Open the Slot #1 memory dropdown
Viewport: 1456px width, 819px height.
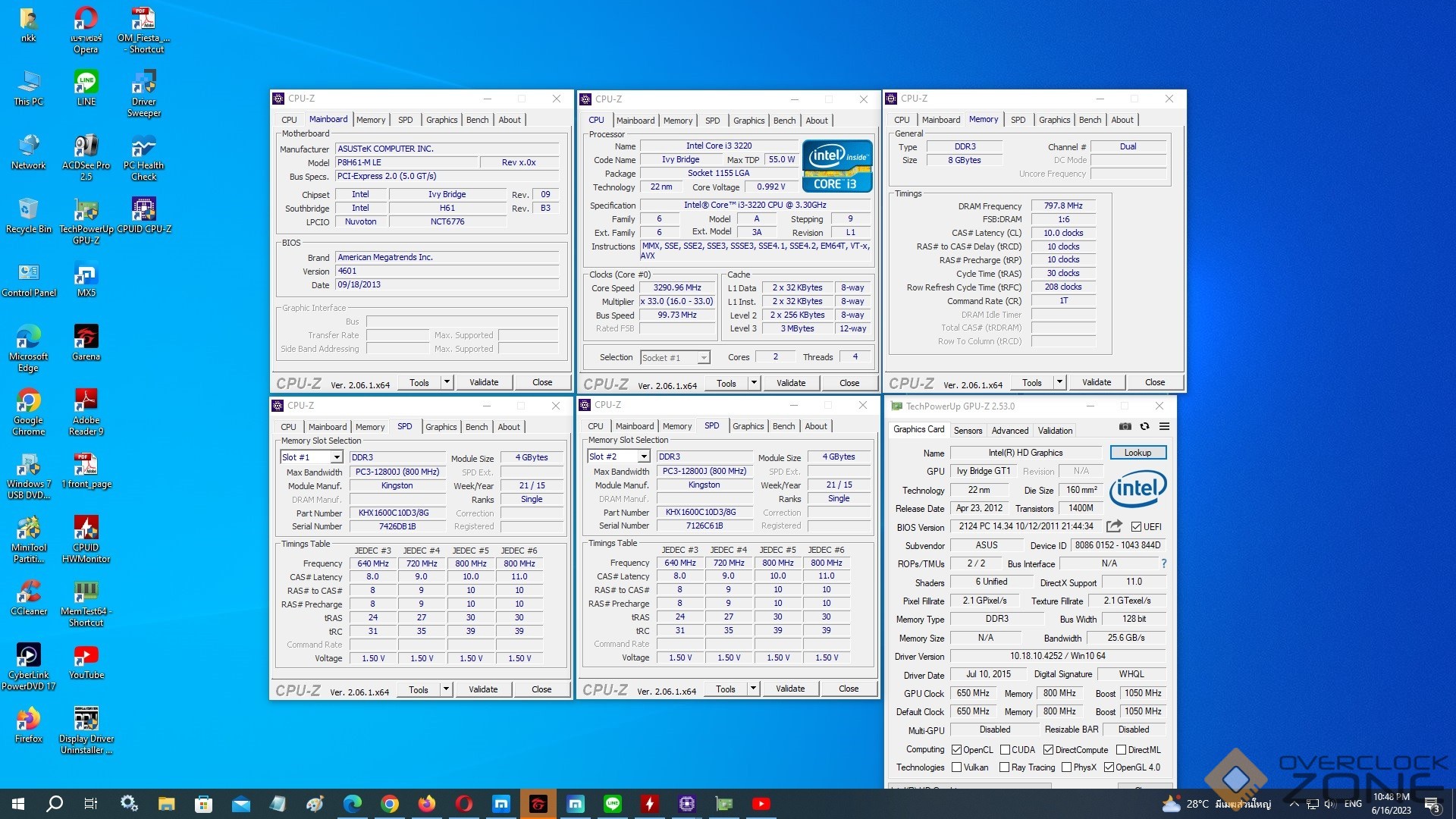click(335, 457)
